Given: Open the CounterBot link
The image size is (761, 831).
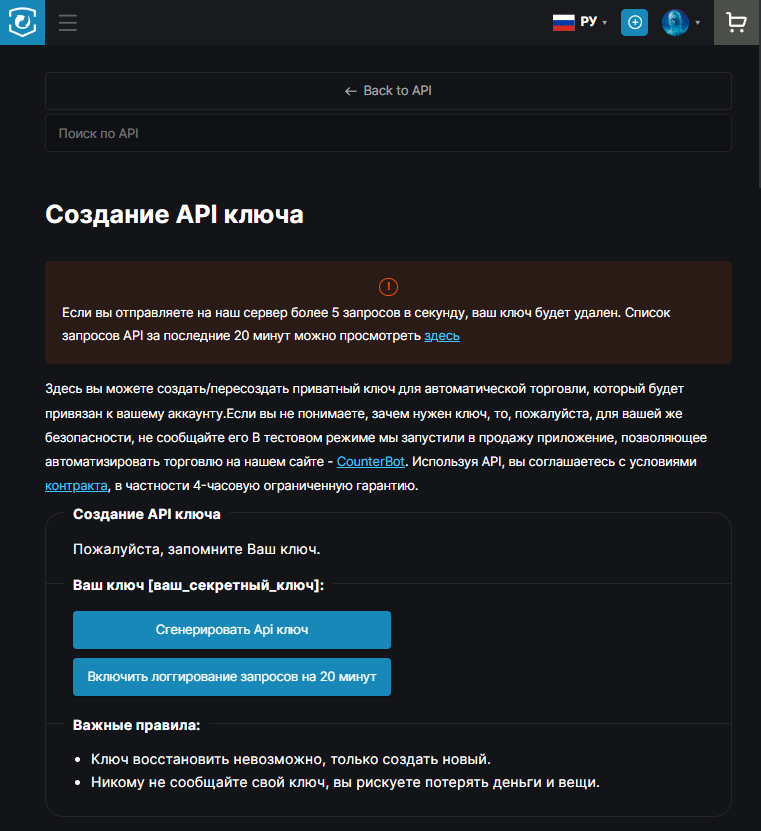Looking at the screenshot, I should (x=371, y=462).
